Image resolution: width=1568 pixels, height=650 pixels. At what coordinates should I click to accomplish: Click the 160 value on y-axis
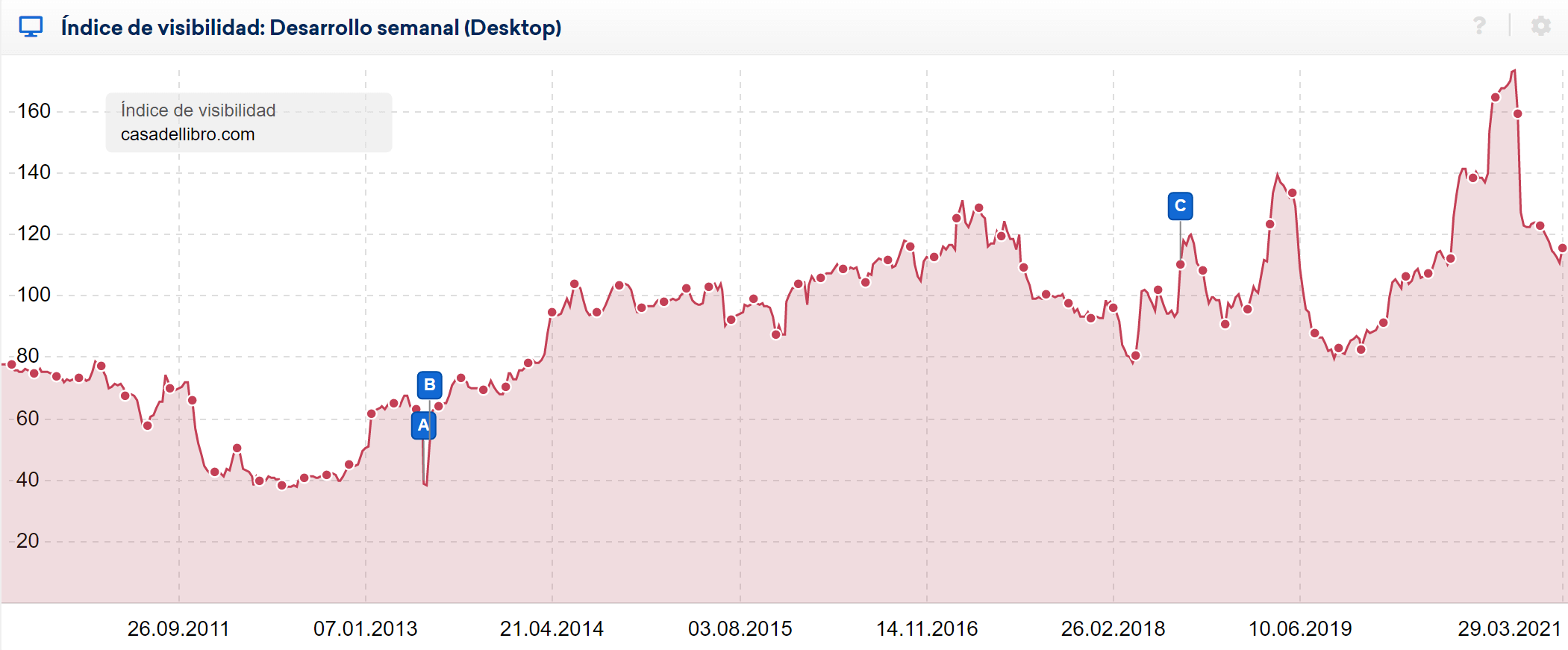click(34, 111)
